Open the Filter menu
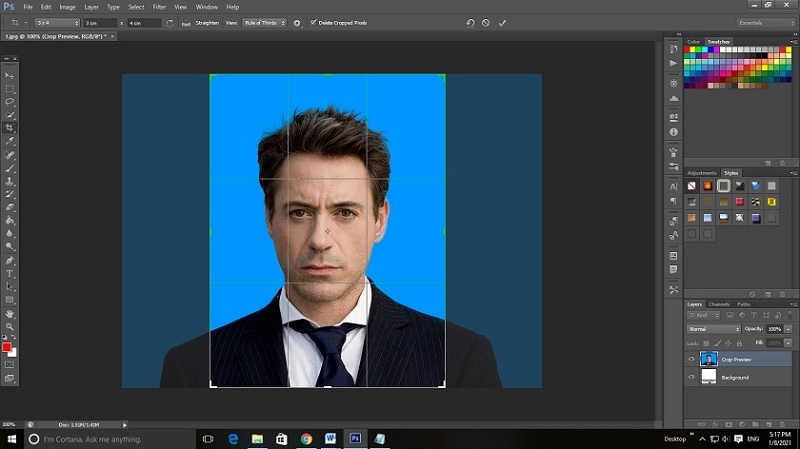 (x=159, y=7)
